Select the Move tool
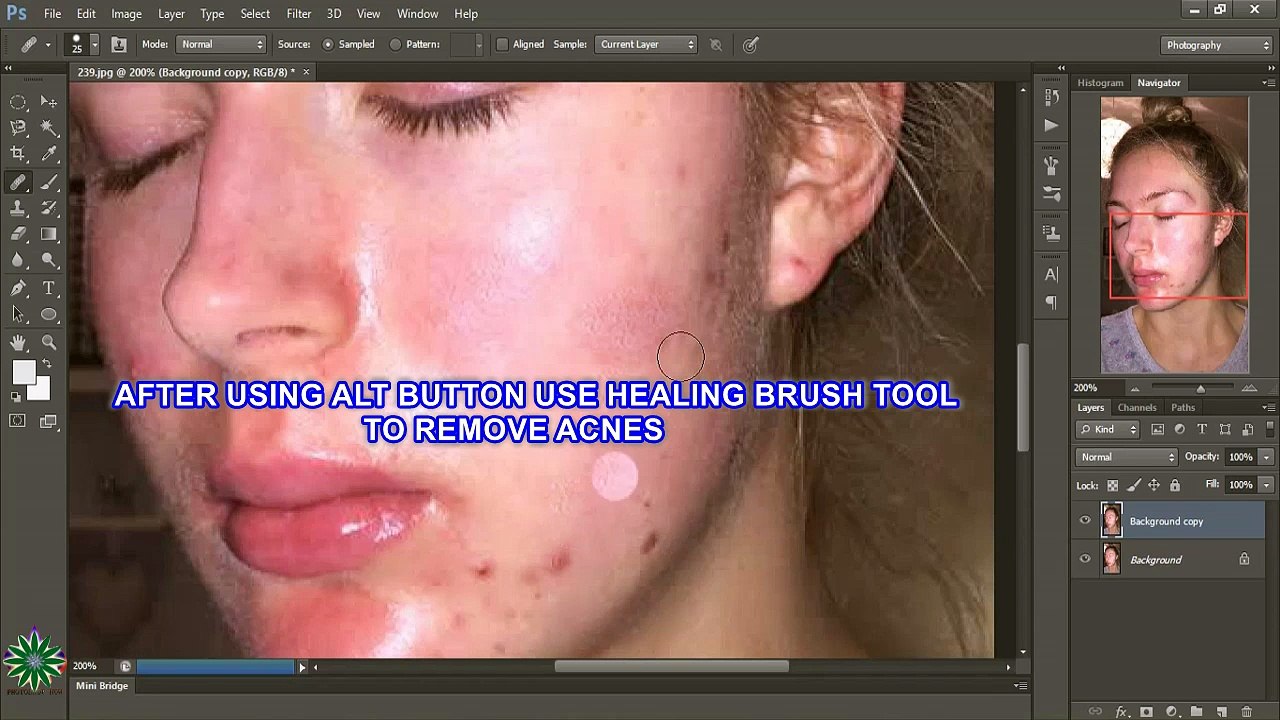Image resolution: width=1280 pixels, height=720 pixels. coord(49,102)
